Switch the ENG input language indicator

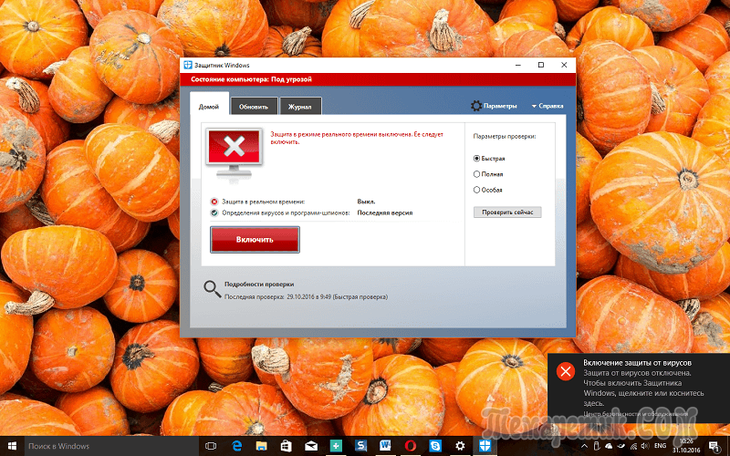pyautogui.click(x=660, y=446)
